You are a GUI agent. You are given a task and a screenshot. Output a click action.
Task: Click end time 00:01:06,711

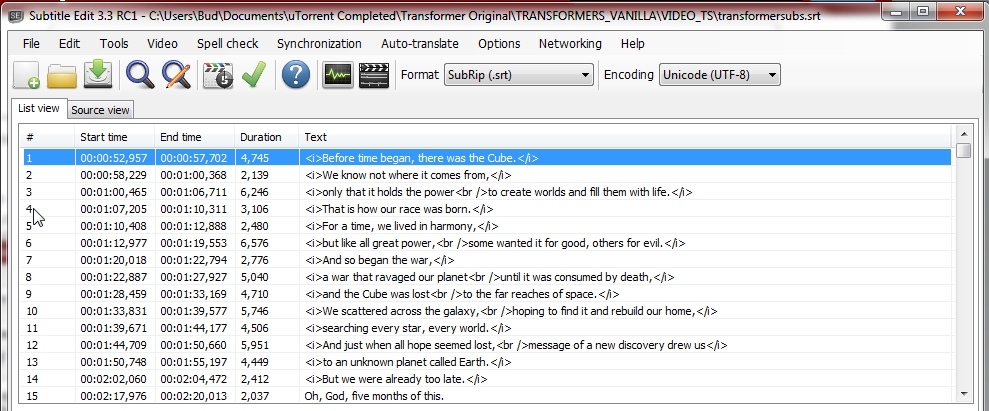click(x=194, y=192)
